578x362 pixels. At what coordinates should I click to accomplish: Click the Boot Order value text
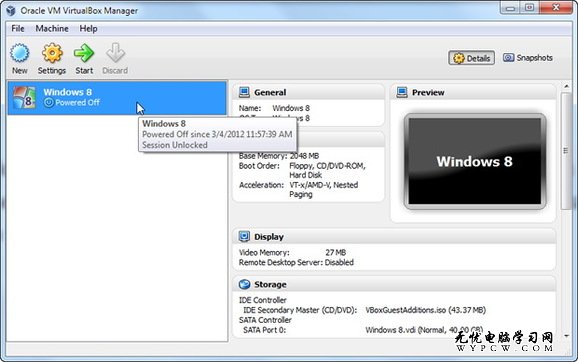(327, 170)
